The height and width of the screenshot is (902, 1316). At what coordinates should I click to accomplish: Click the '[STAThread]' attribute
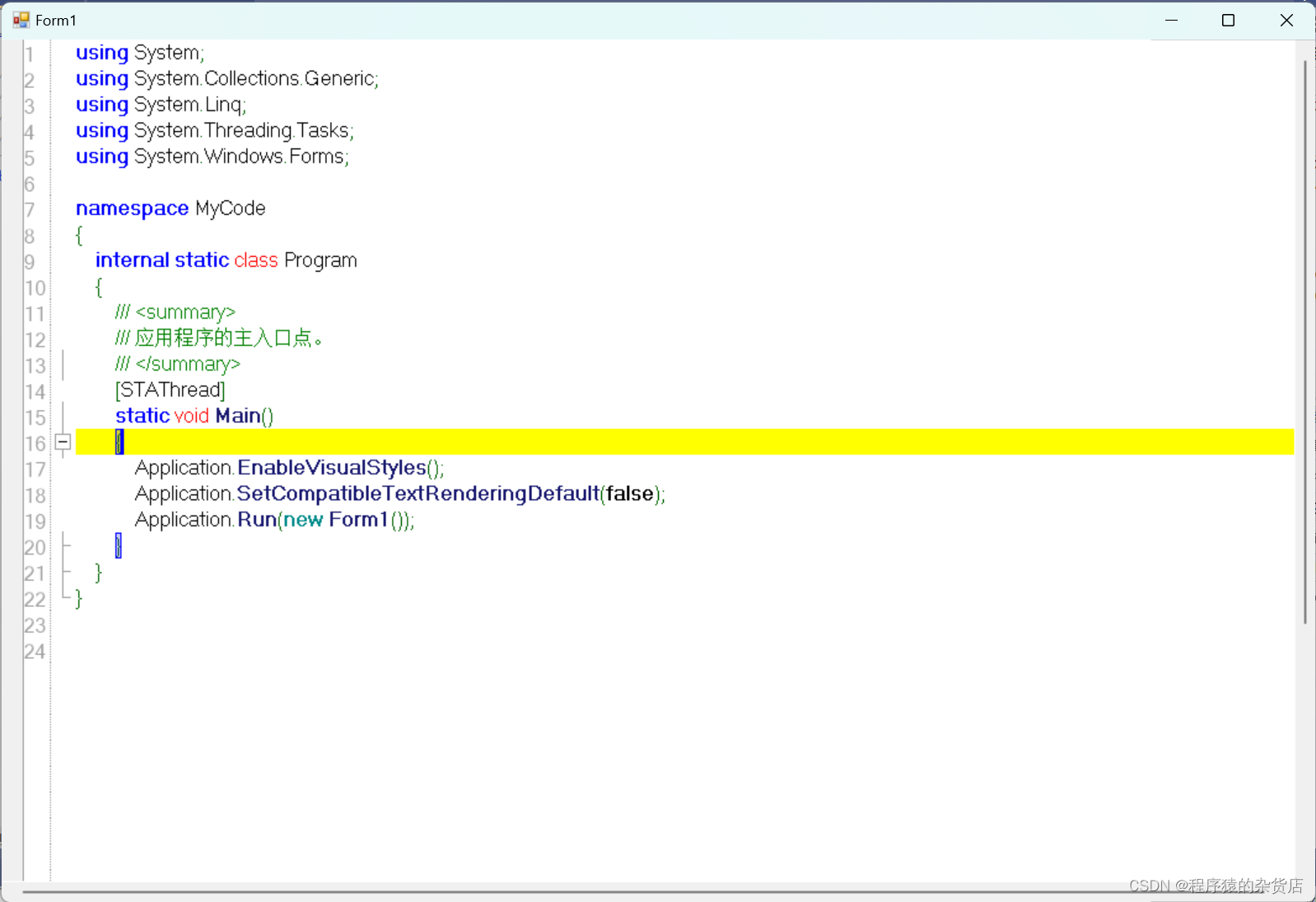coord(170,390)
